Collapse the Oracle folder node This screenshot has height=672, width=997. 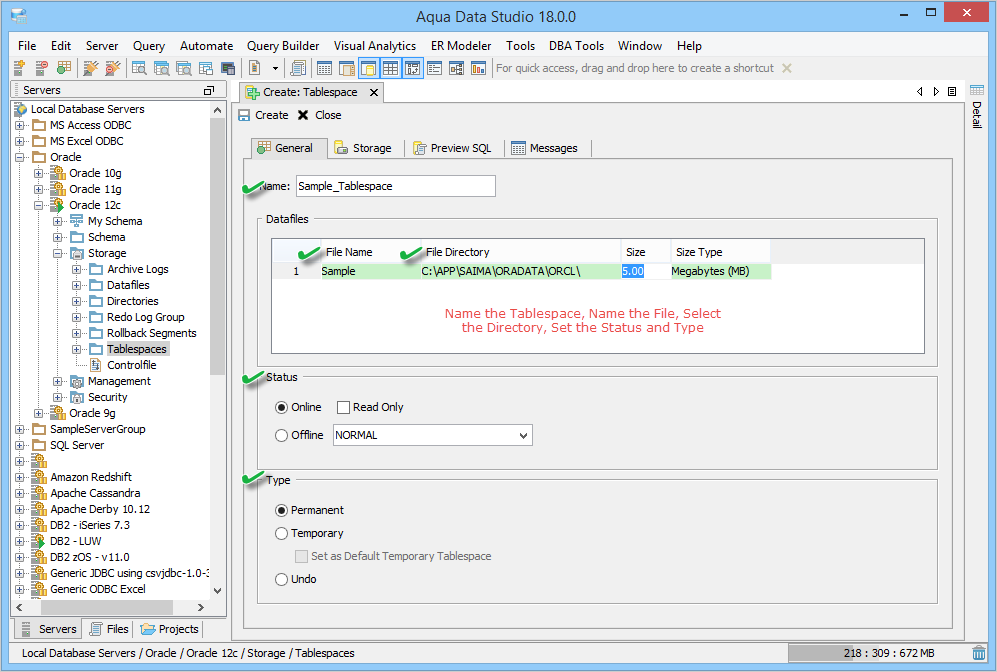point(20,157)
